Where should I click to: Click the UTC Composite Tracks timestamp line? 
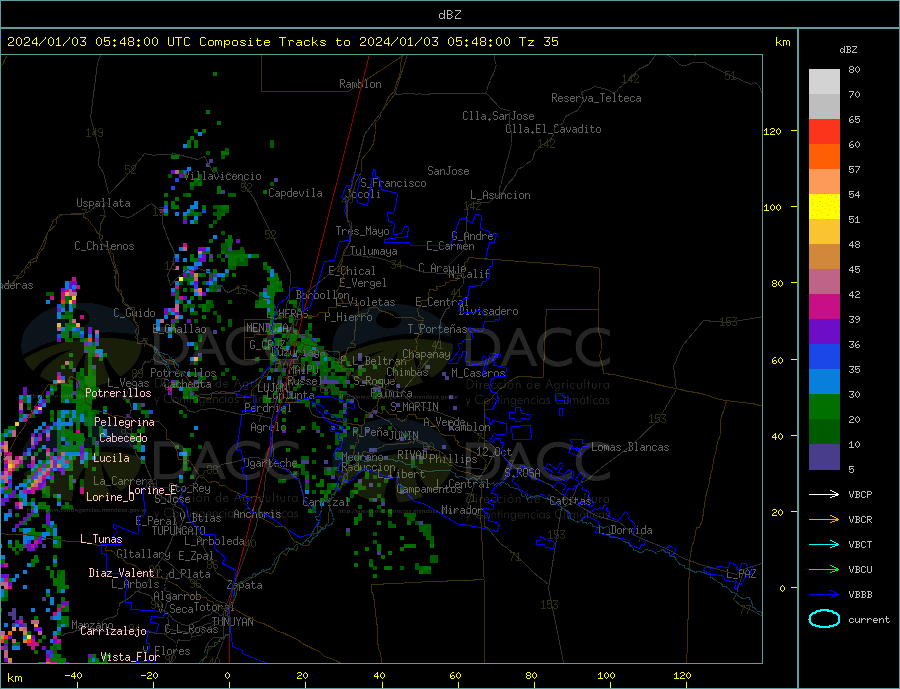pyautogui.click(x=282, y=42)
